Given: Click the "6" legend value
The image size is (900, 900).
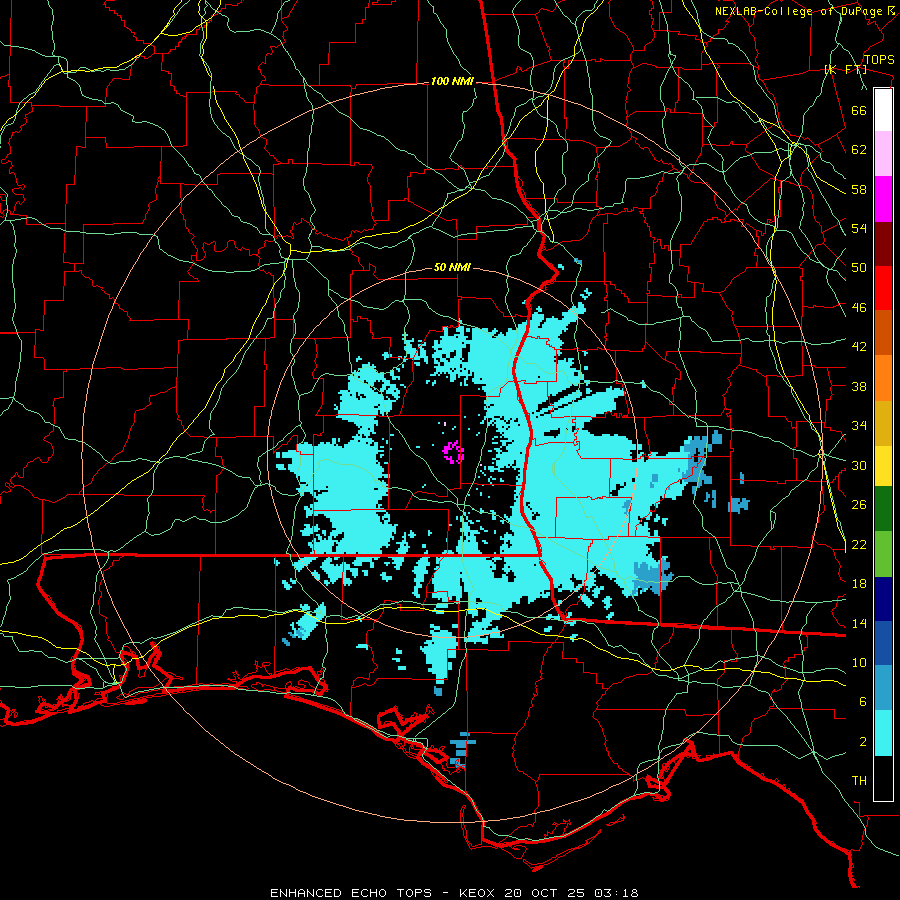Looking at the screenshot, I should (862, 702).
